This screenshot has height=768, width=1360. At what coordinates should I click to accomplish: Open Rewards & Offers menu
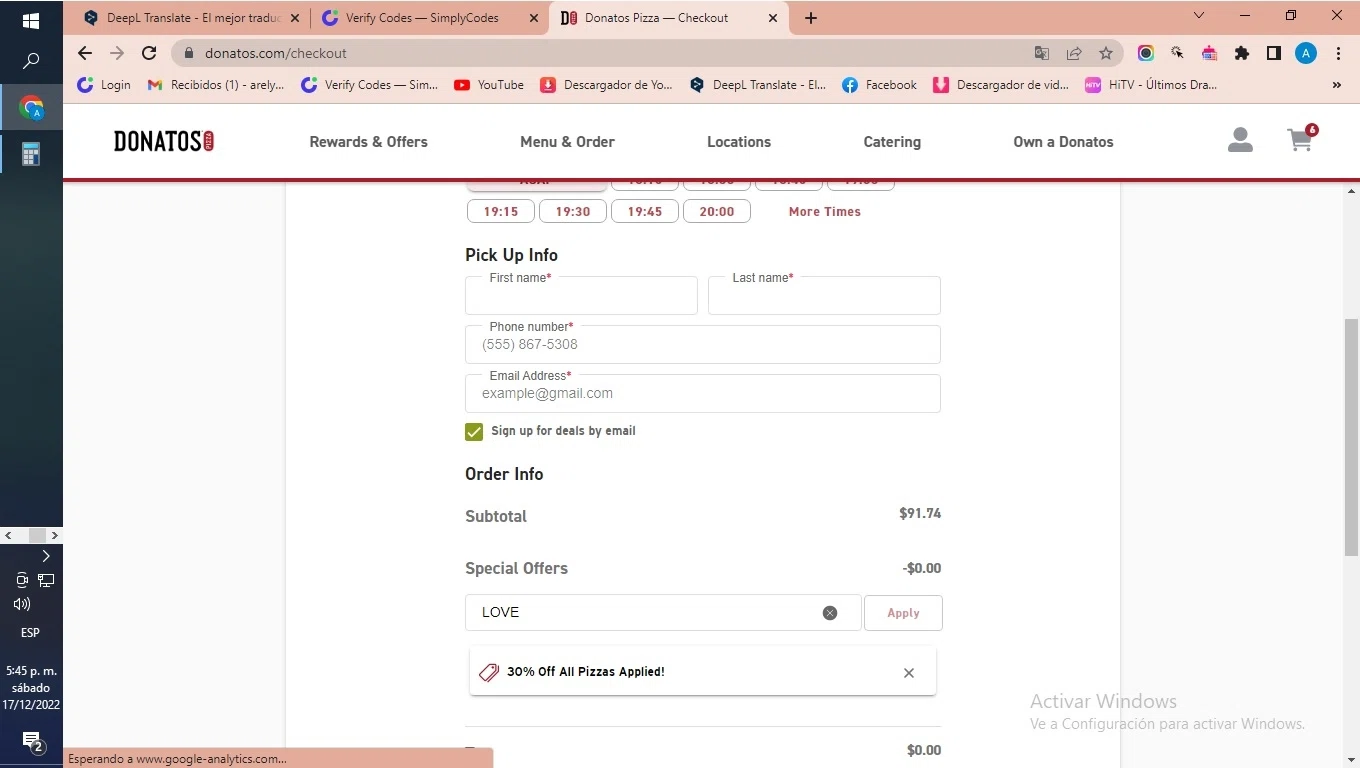click(x=368, y=142)
